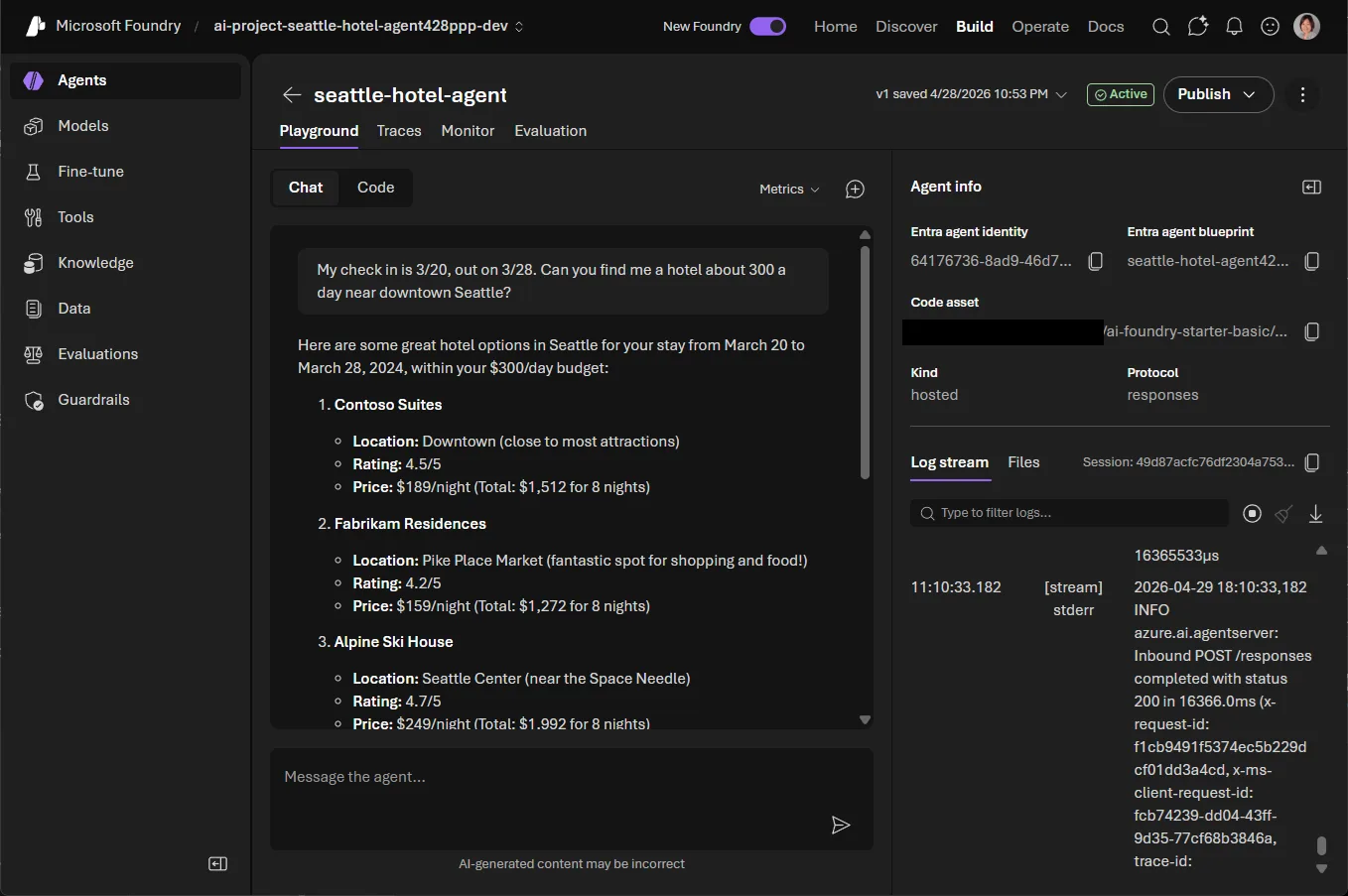
Task: Open the Evaluation tab
Action: tap(550, 131)
